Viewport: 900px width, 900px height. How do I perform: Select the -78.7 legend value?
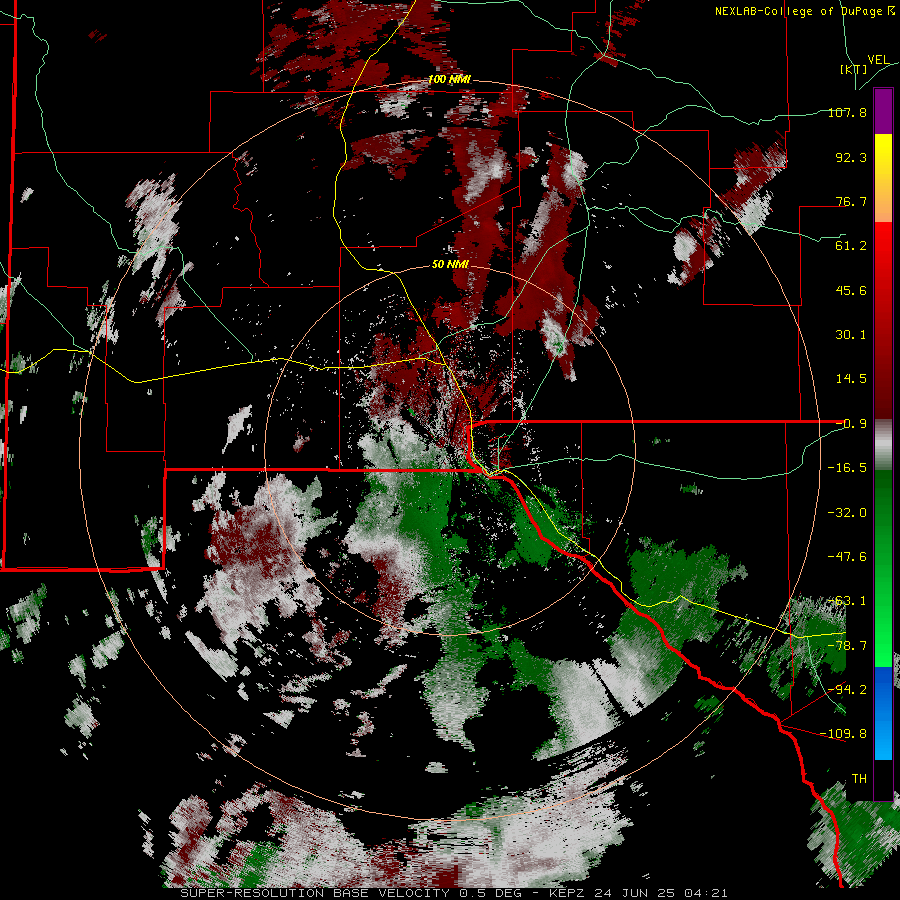point(847,646)
